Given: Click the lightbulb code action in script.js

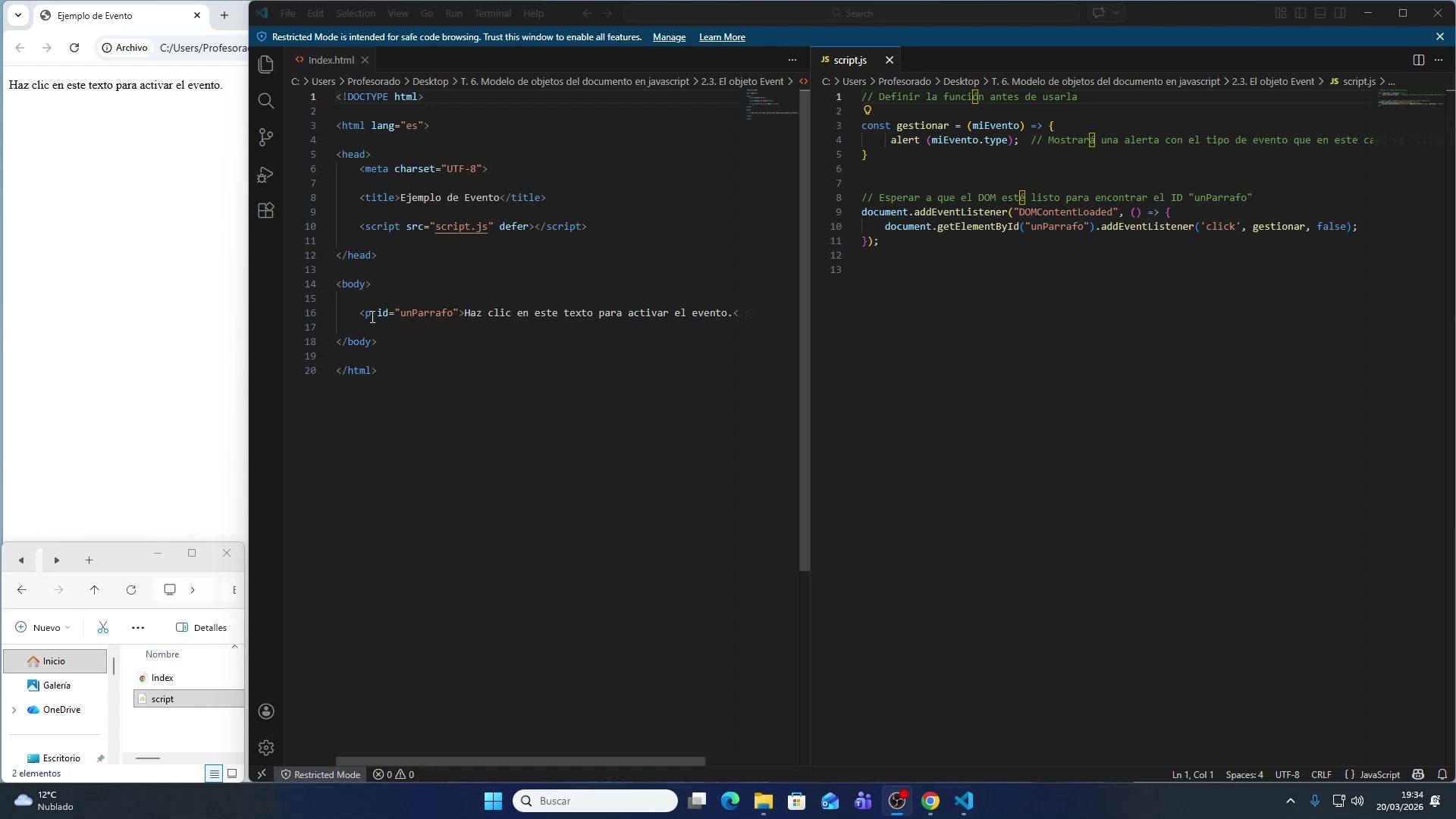Looking at the screenshot, I should (x=868, y=111).
